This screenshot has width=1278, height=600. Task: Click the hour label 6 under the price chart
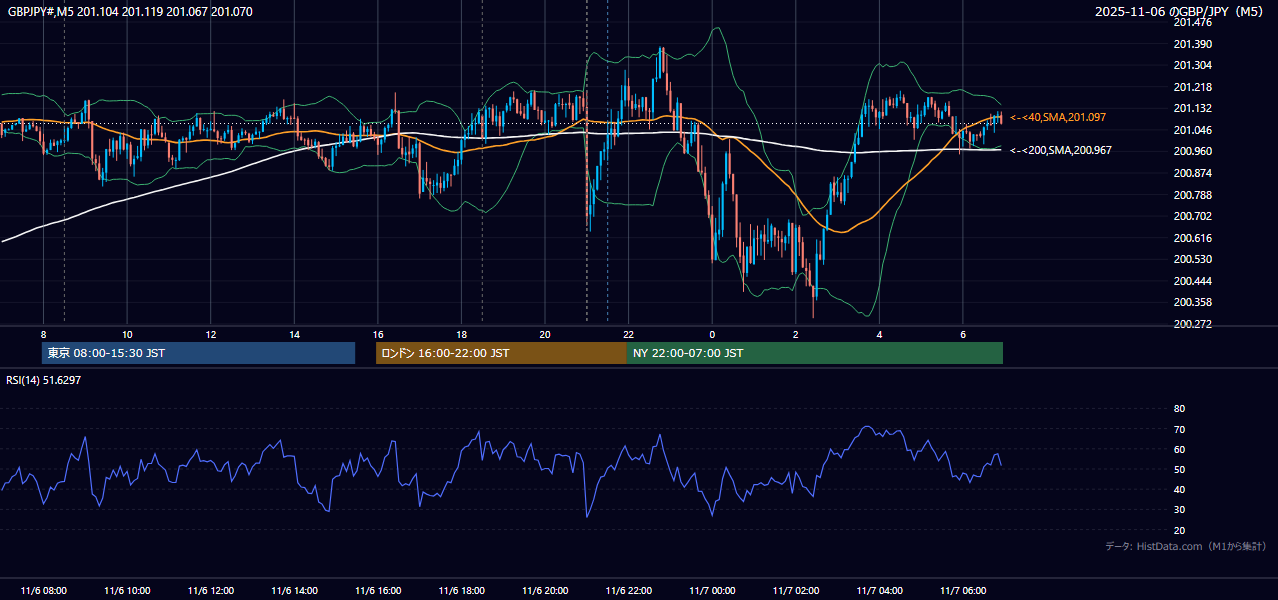click(x=962, y=334)
